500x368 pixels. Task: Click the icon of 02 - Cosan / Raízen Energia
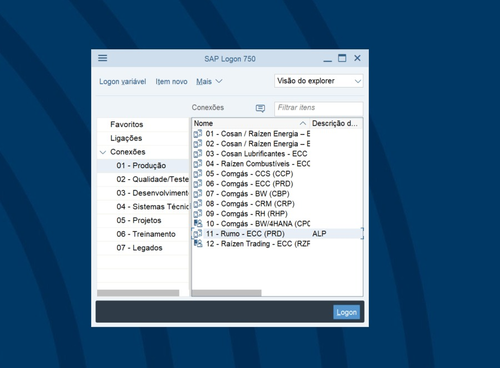coord(198,144)
